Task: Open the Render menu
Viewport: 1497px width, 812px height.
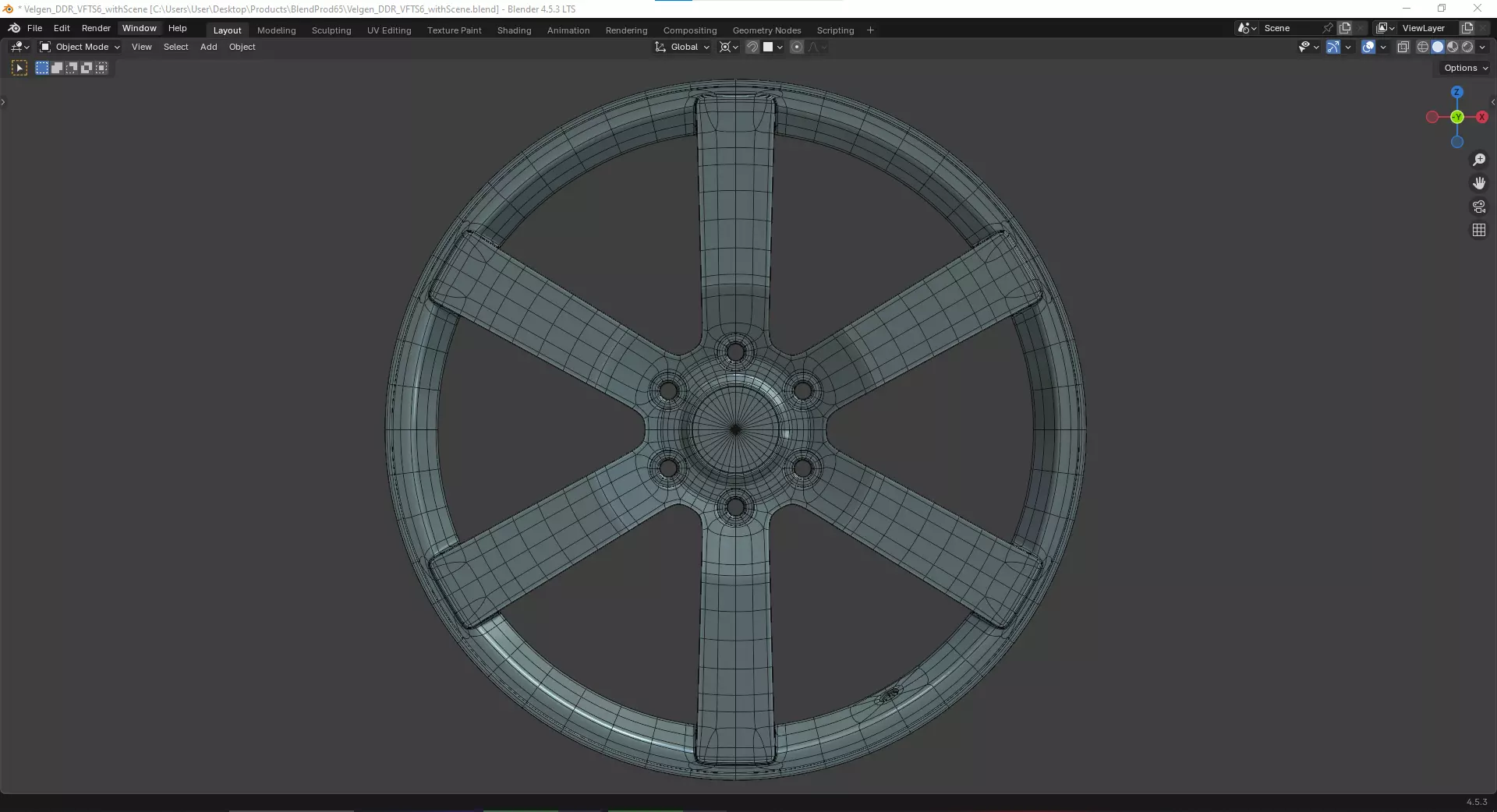Action: coord(96,28)
